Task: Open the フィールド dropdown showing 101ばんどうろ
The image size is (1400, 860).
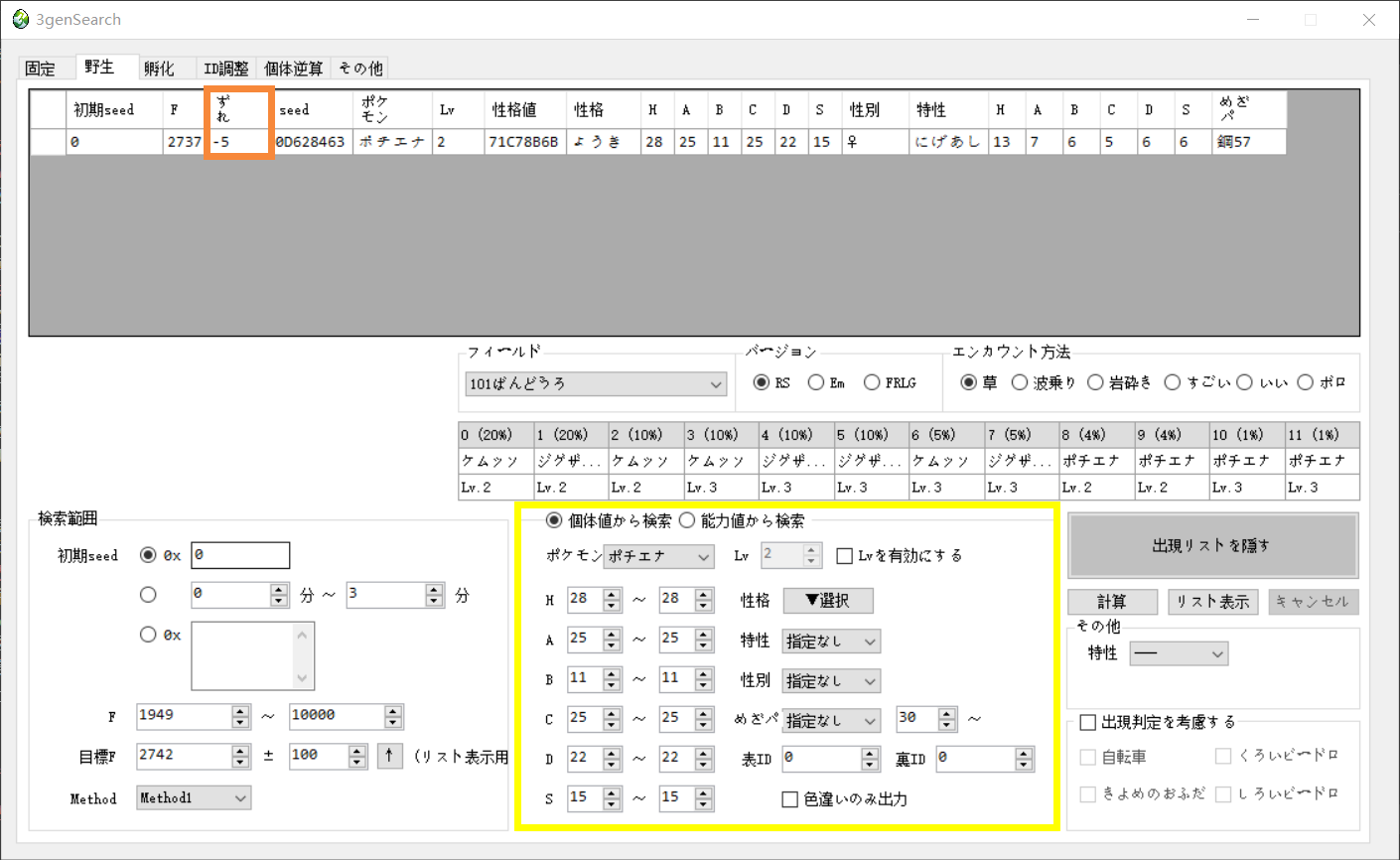Action: coord(596,383)
